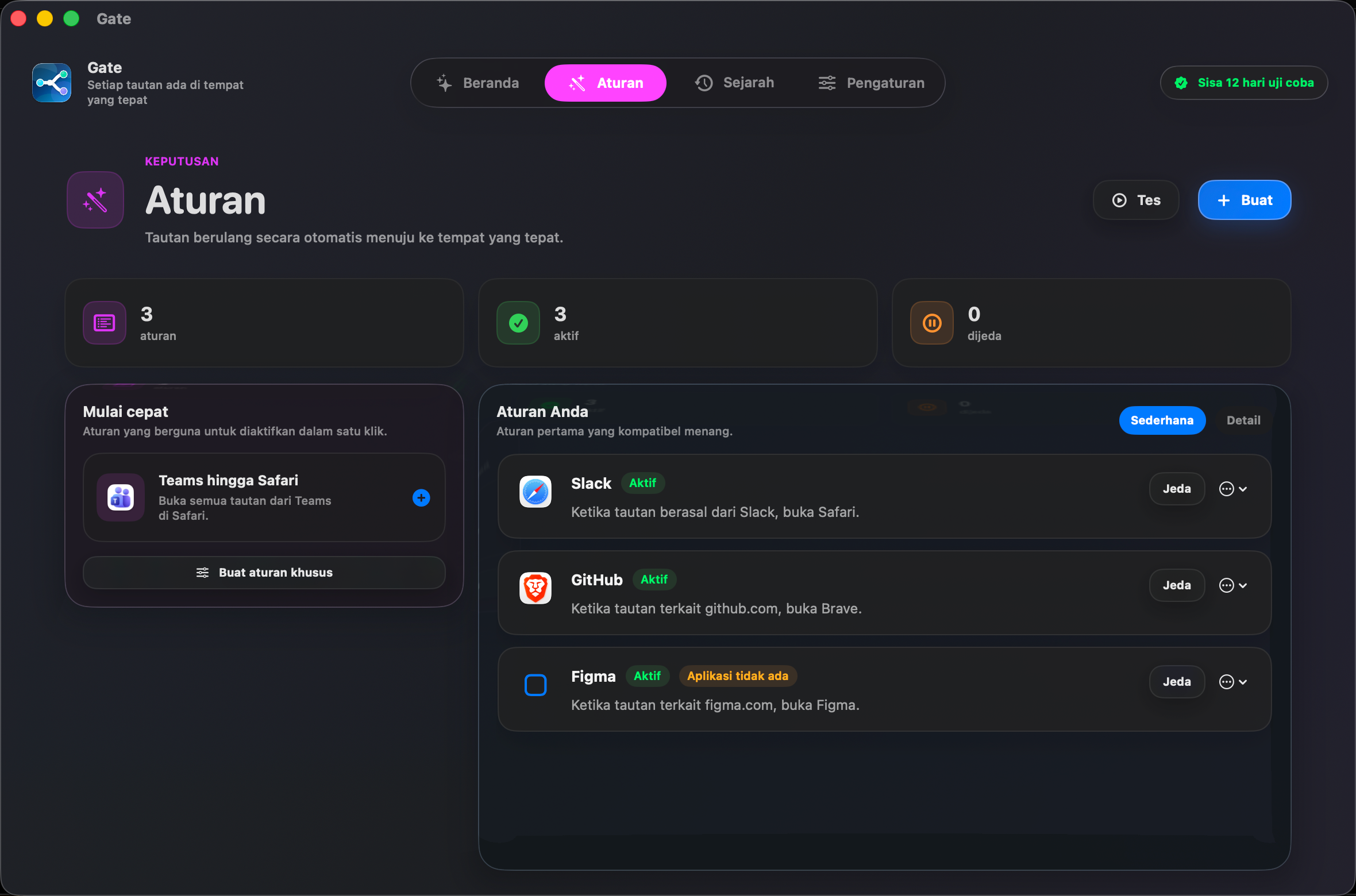Pause the Slack rule with Jeda
1356x896 pixels.
pos(1177,489)
